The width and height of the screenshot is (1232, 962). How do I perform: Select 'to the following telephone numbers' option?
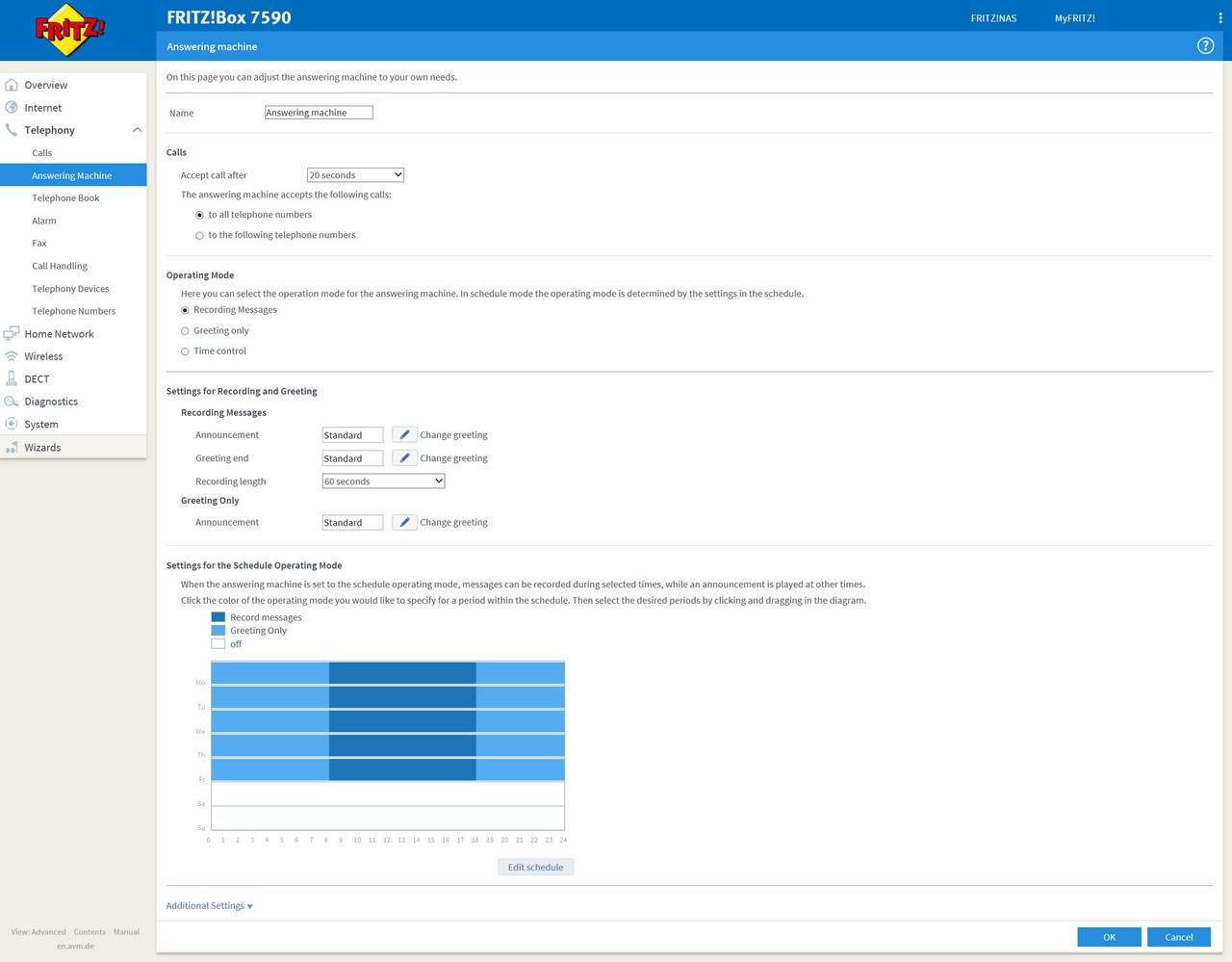point(199,235)
